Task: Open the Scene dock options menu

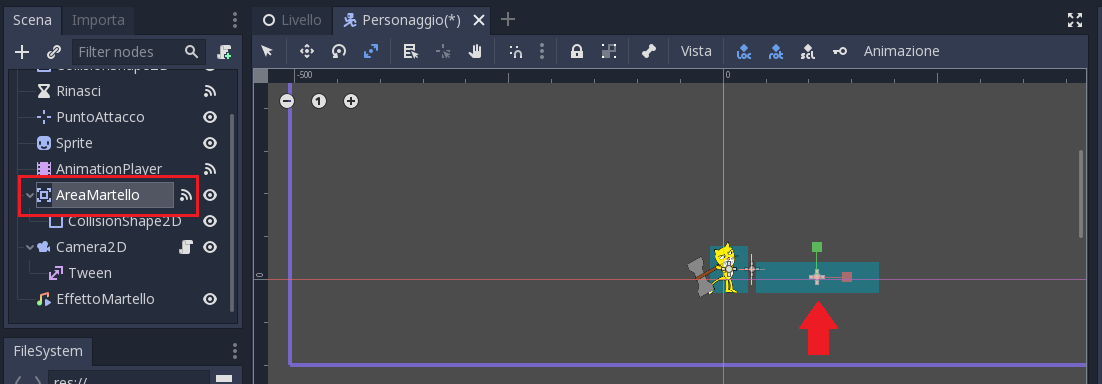Action: click(235, 20)
